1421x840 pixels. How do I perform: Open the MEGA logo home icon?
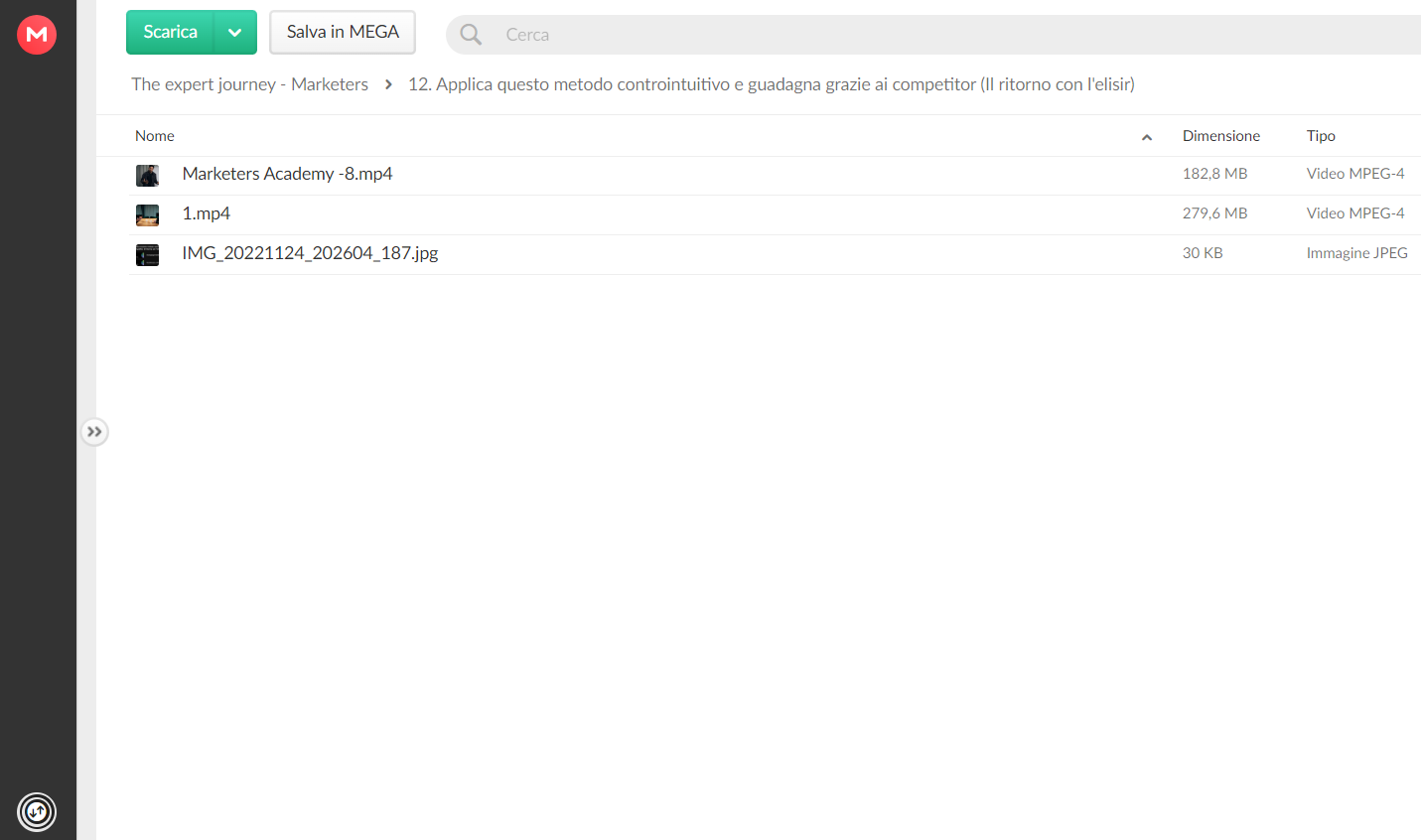(x=37, y=35)
